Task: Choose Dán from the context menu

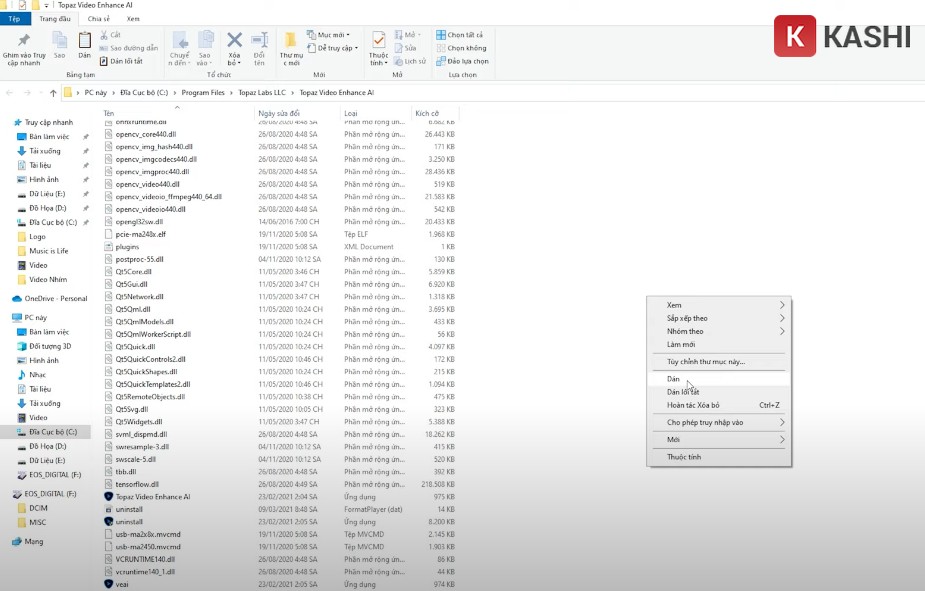Action: coord(674,379)
